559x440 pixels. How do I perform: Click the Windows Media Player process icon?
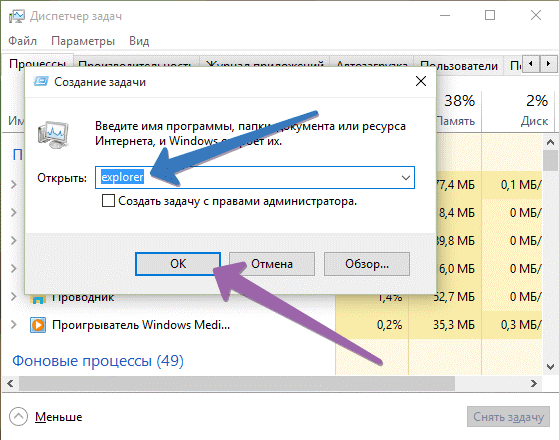(x=38, y=325)
